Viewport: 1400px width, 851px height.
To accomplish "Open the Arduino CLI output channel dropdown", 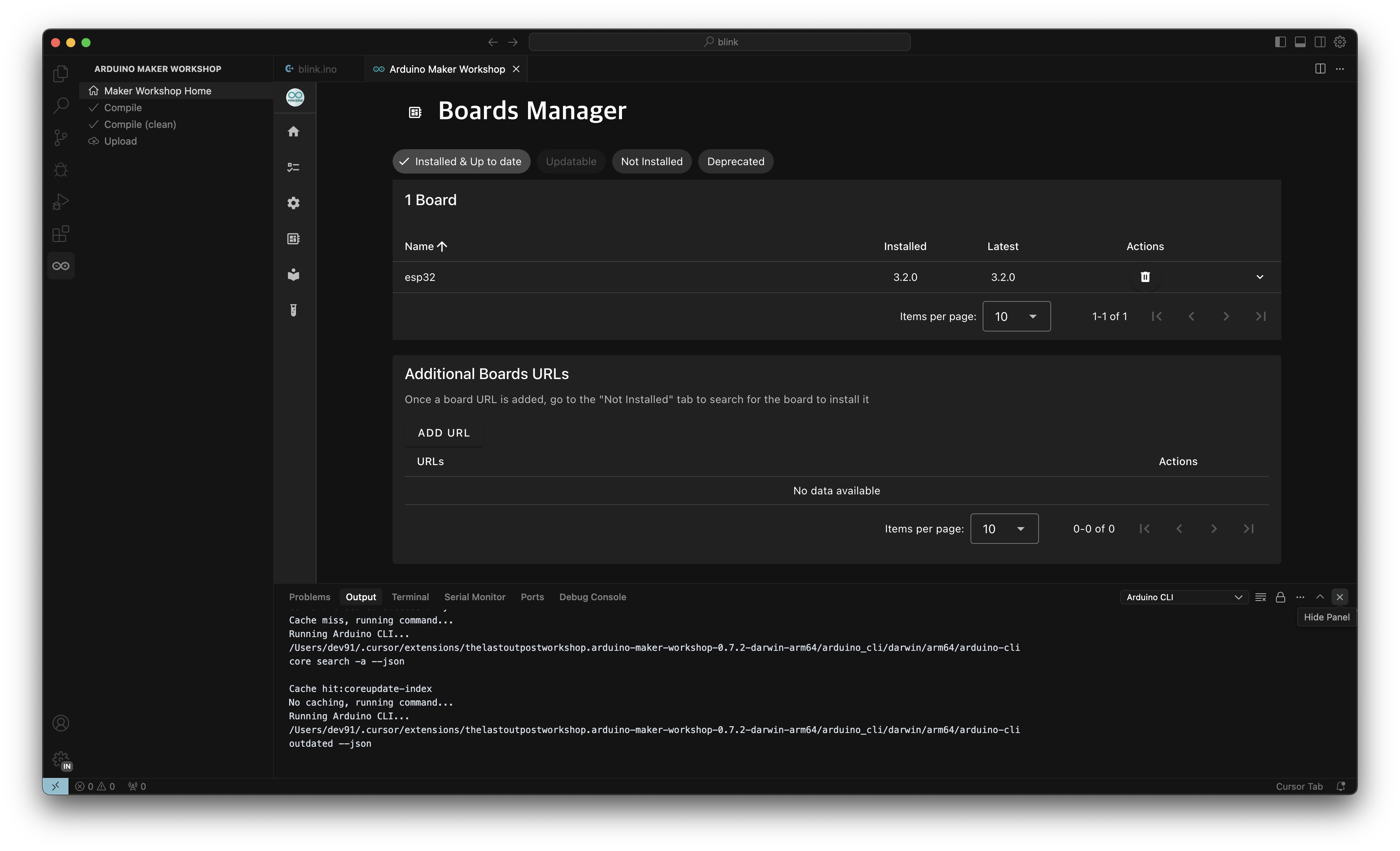I will click(1184, 597).
